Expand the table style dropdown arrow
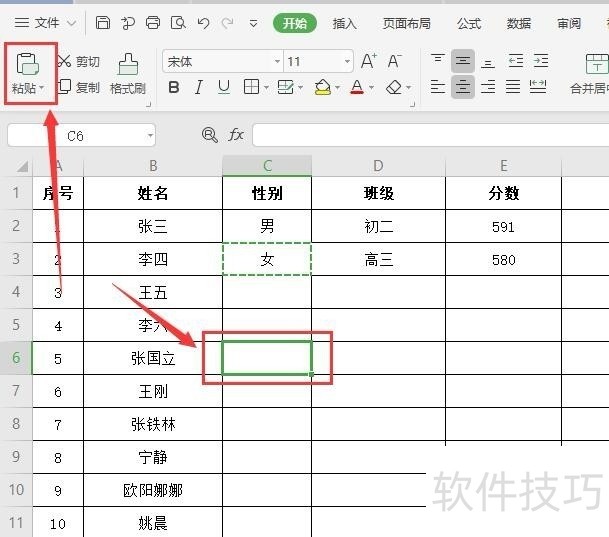Screen dimensions: 609x537 pyautogui.click(x=301, y=87)
